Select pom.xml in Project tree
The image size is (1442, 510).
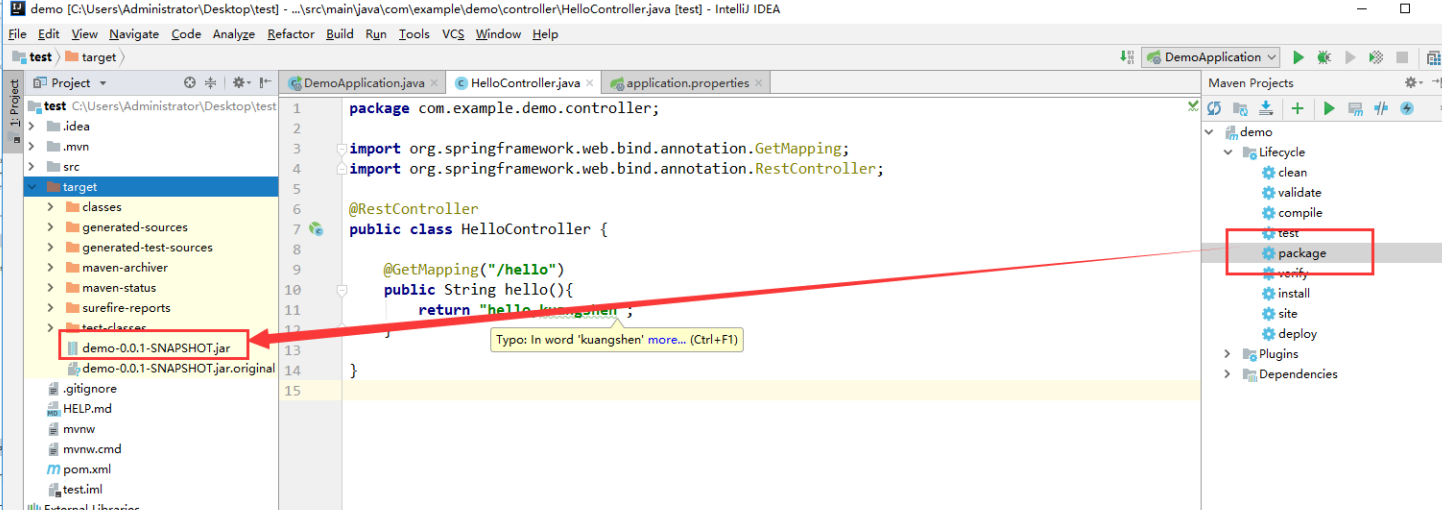pos(78,469)
